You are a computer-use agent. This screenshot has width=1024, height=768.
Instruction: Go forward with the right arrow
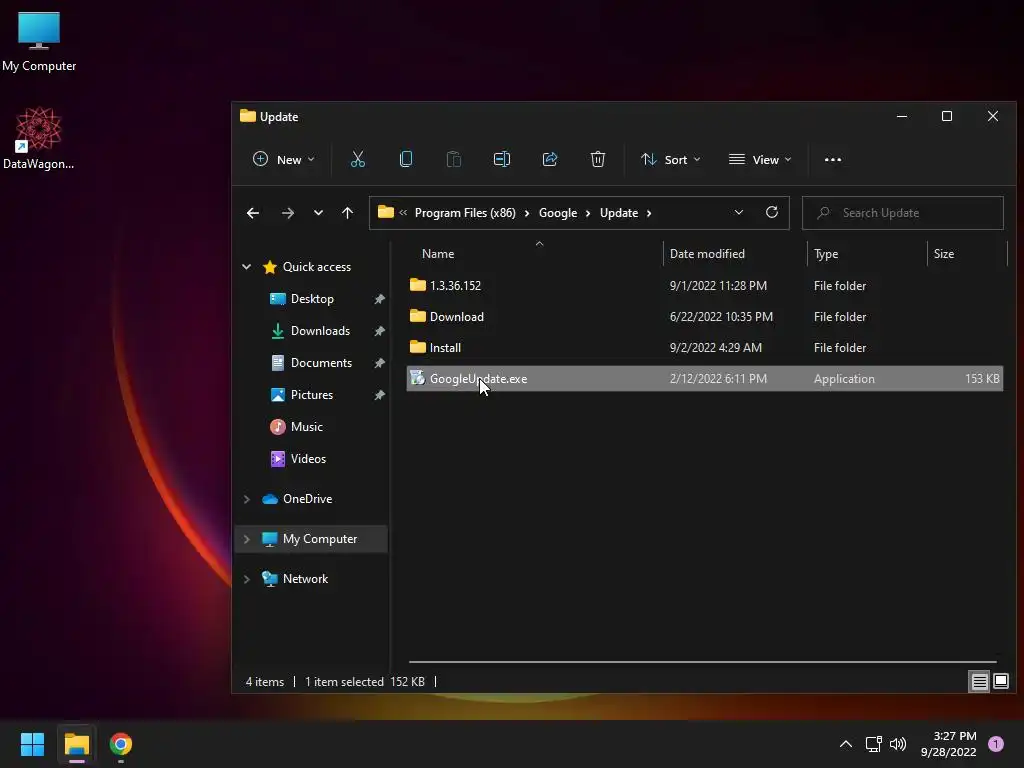tap(287, 213)
